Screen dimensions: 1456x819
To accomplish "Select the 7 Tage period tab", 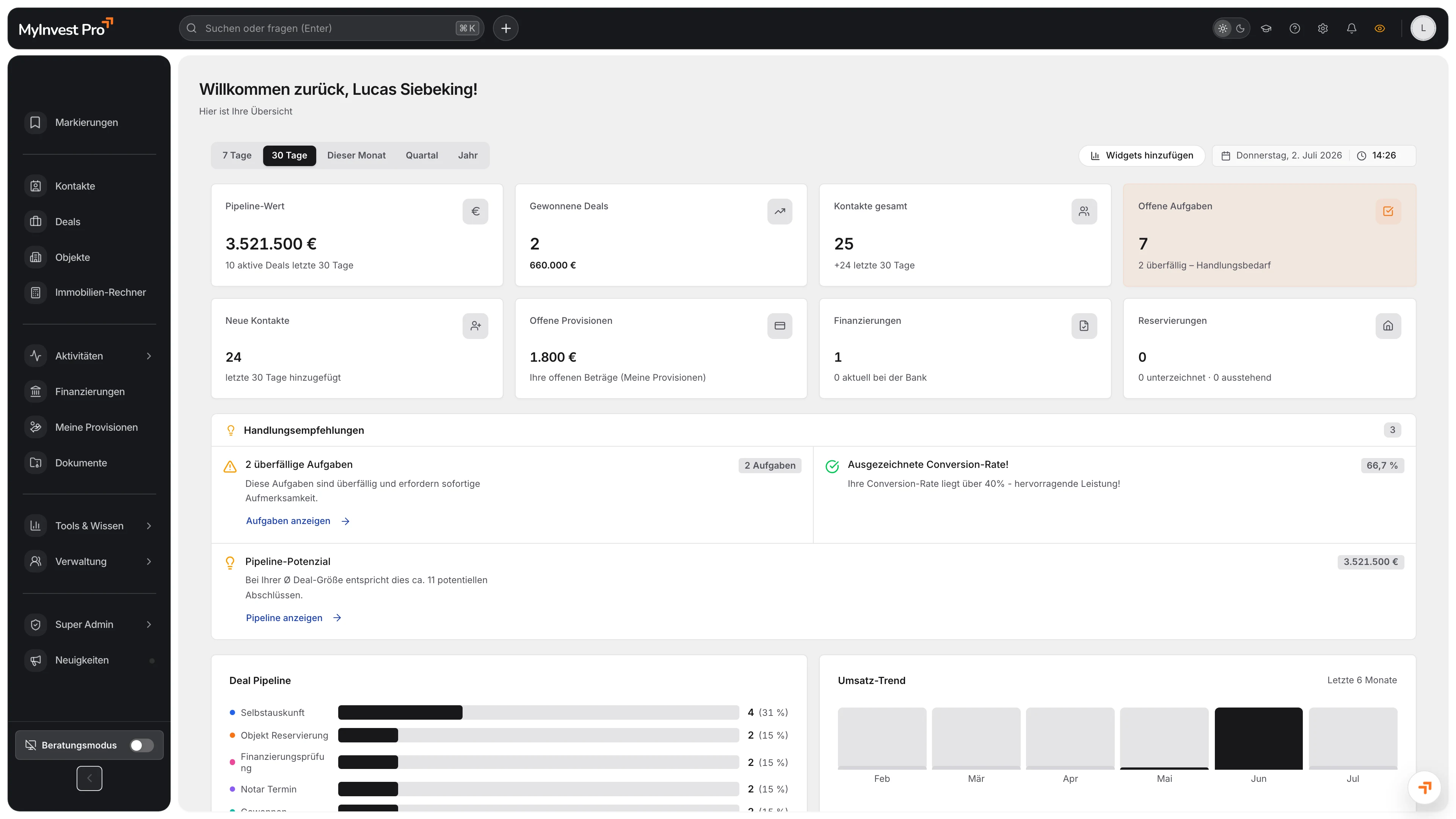I will coord(237,155).
